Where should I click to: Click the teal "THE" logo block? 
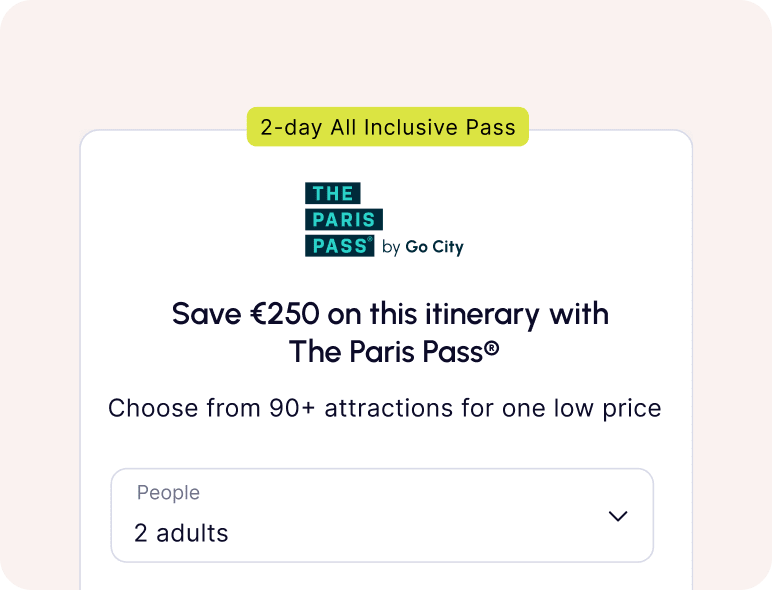click(x=332, y=194)
